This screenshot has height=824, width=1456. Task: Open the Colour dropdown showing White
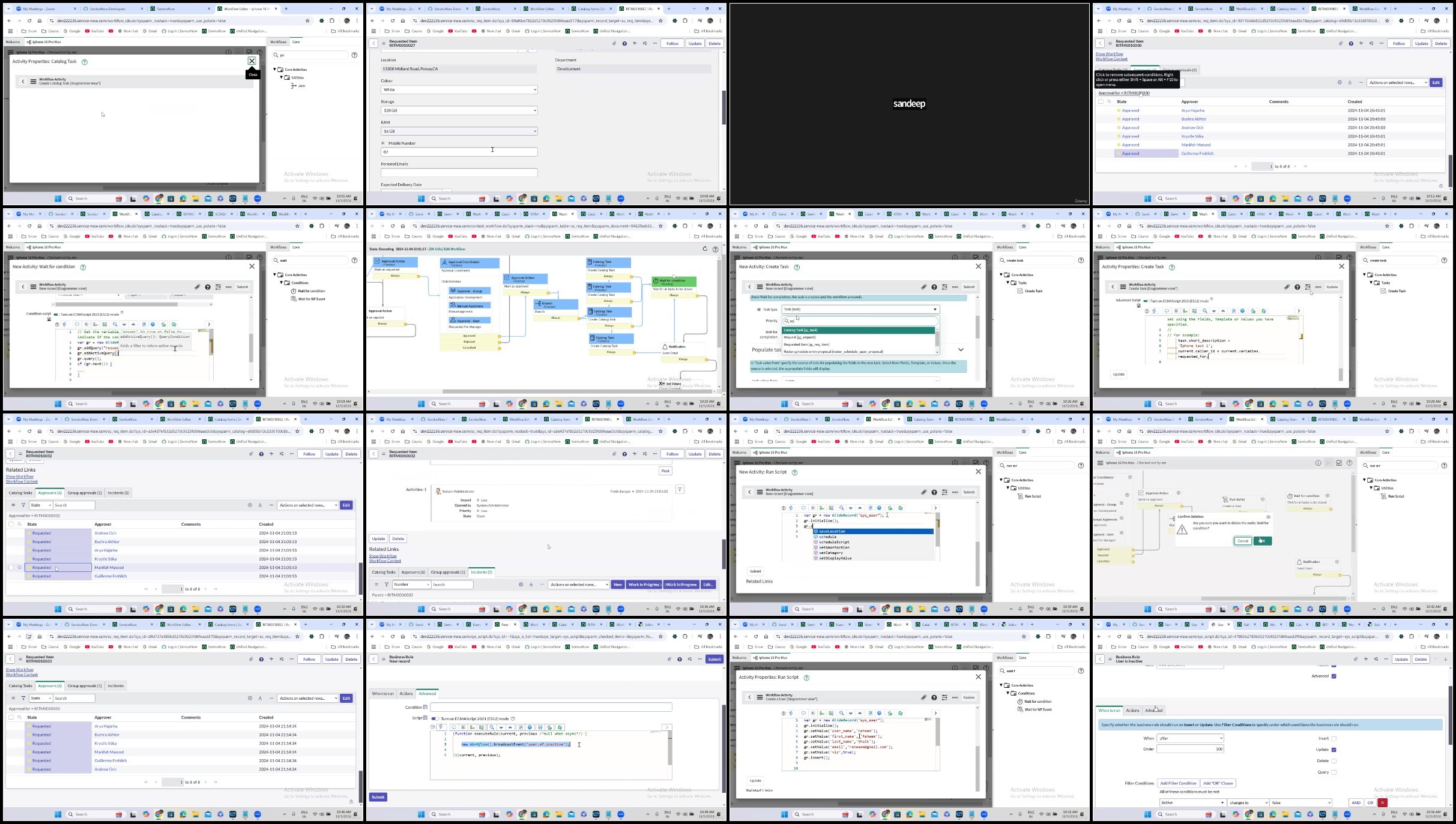coord(459,89)
